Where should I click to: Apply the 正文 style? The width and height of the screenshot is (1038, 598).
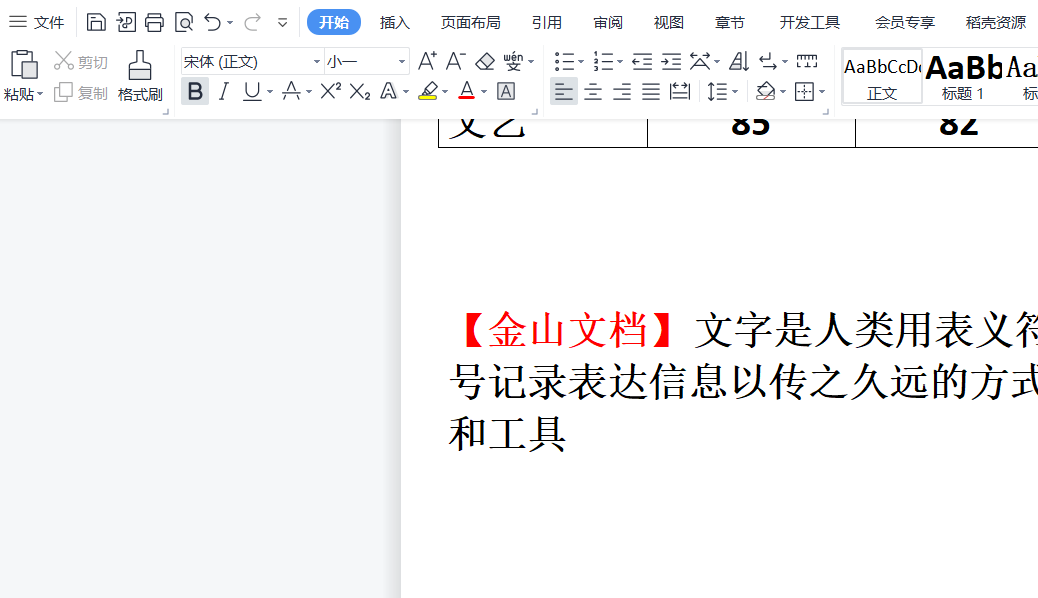(882, 77)
